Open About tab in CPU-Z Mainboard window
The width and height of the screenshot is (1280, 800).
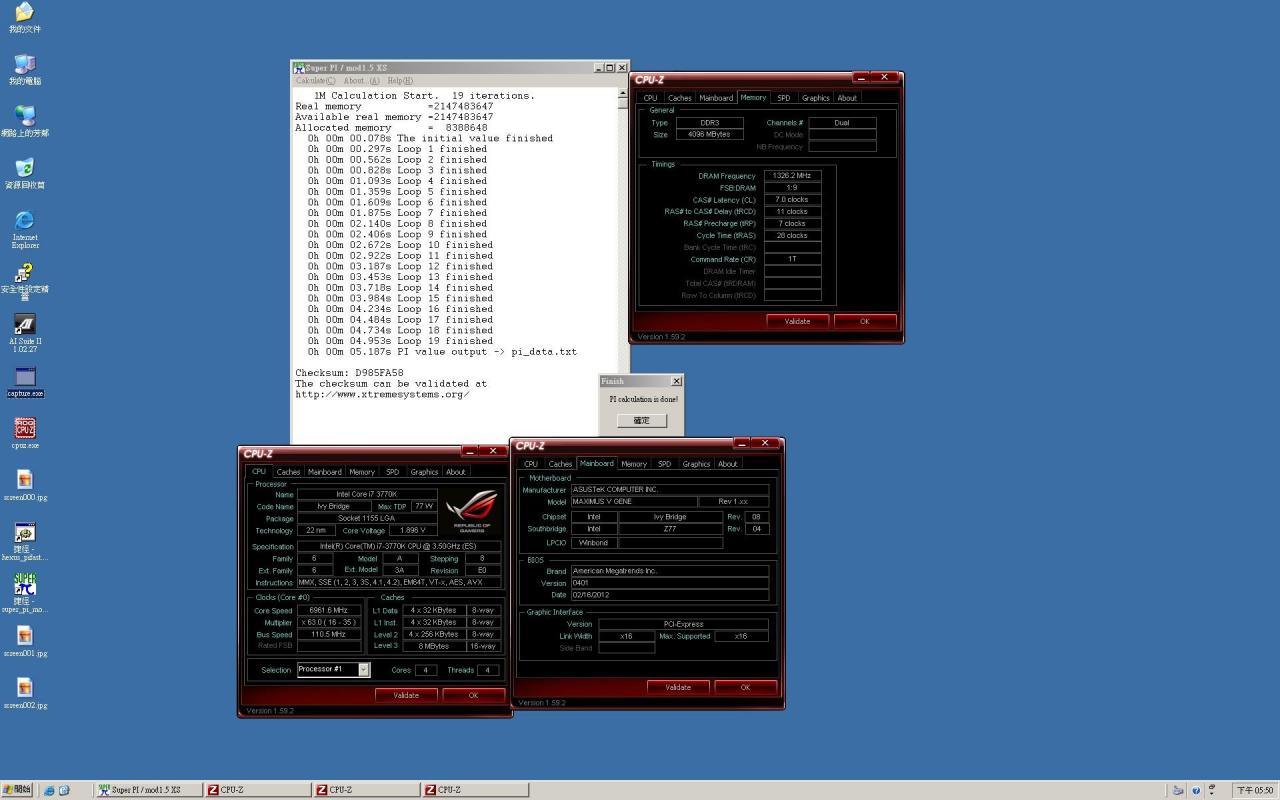point(728,464)
